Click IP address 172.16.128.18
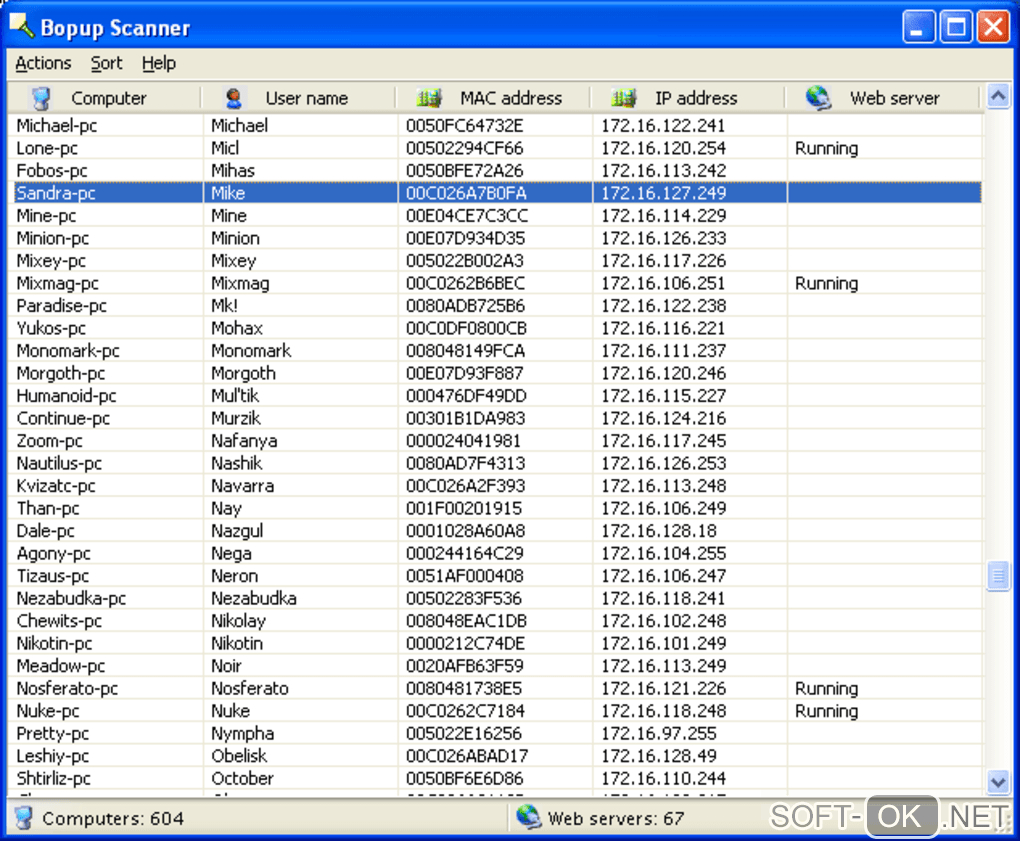This screenshot has width=1020, height=841. [659, 531]
